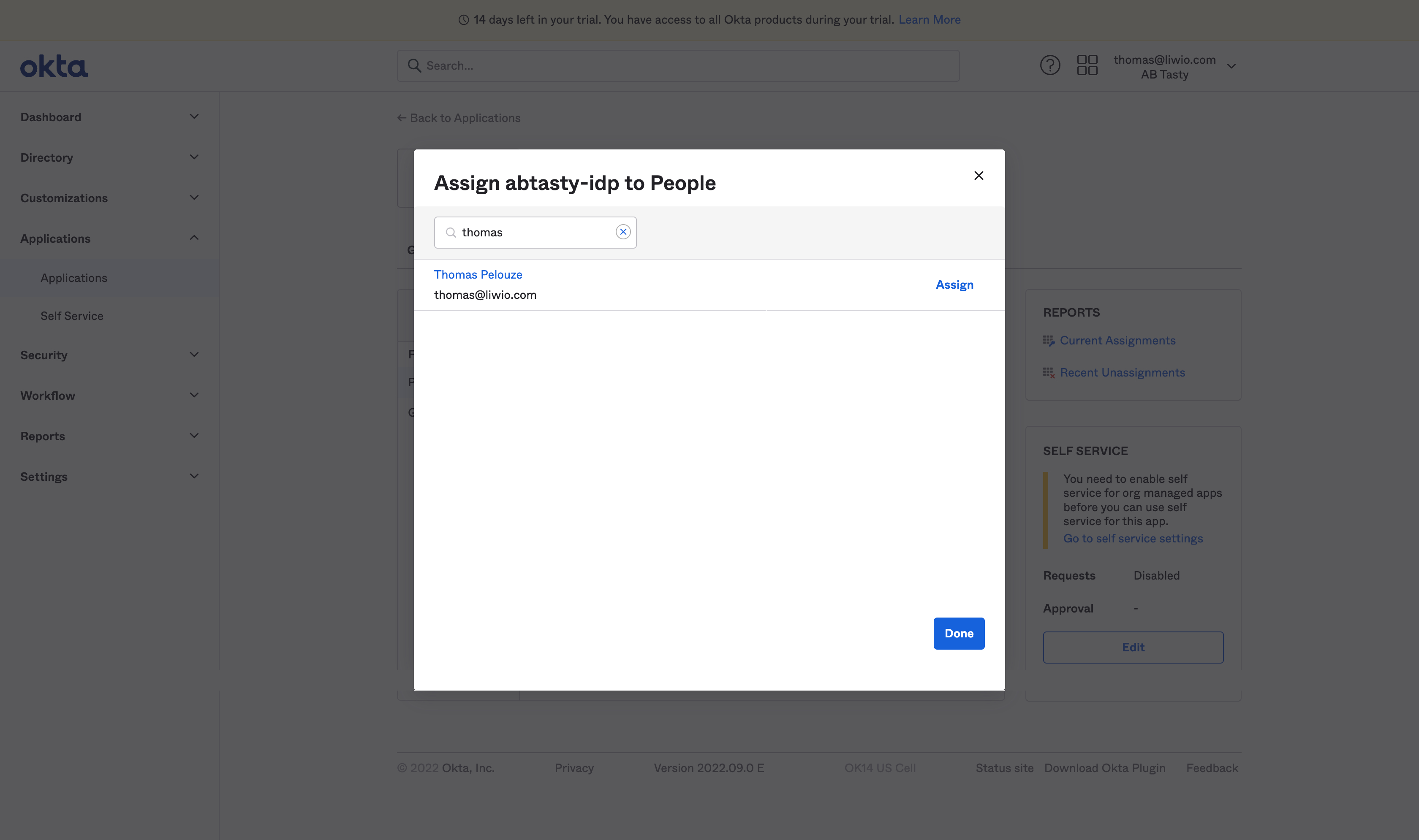Click into the thomas people search field

click(x=535, y=232)
